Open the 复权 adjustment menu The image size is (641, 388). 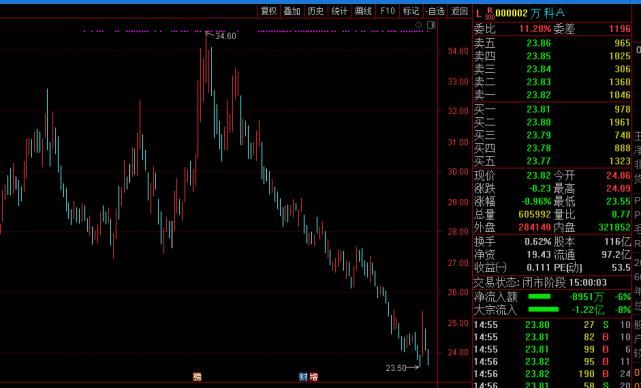(x=269, y=11)
